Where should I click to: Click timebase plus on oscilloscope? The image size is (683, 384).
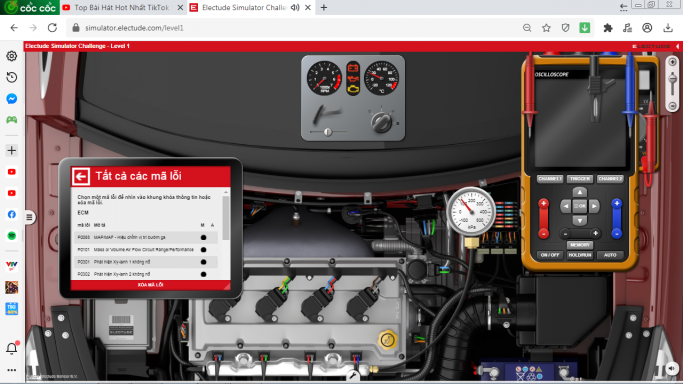pos(595,234)
